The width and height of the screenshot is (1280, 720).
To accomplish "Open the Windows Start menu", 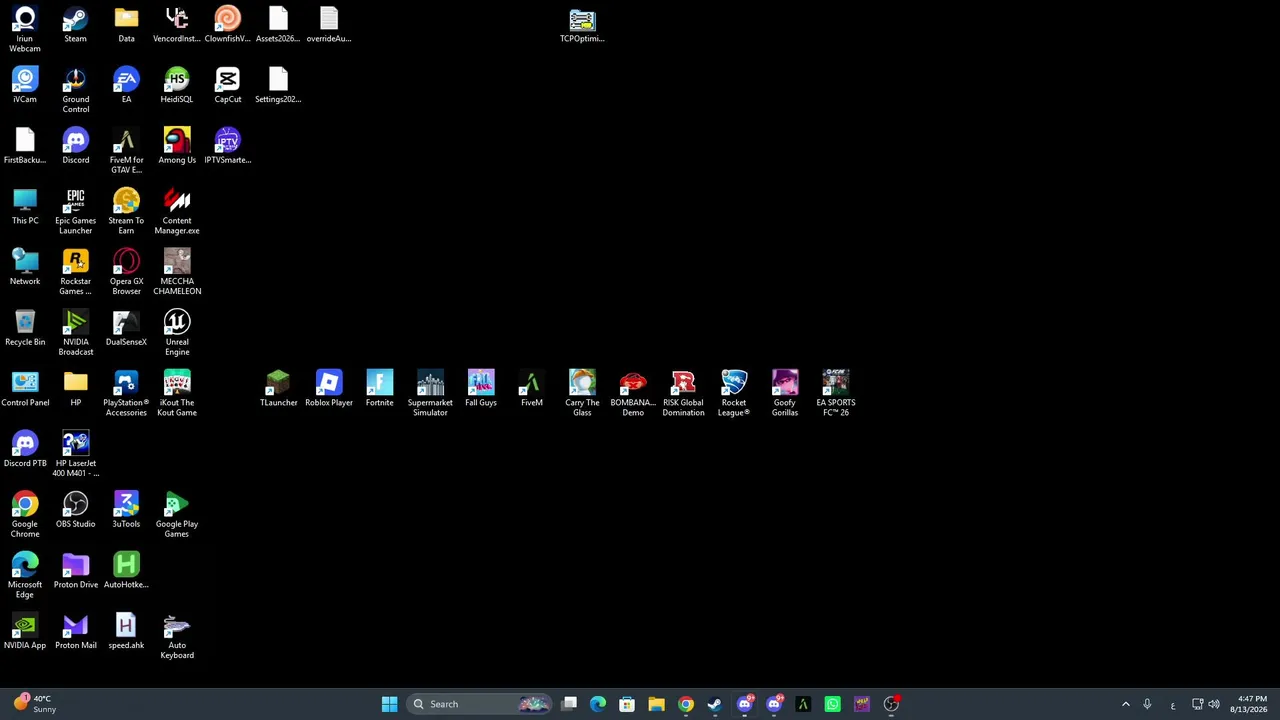I will (x=389, y=704).
